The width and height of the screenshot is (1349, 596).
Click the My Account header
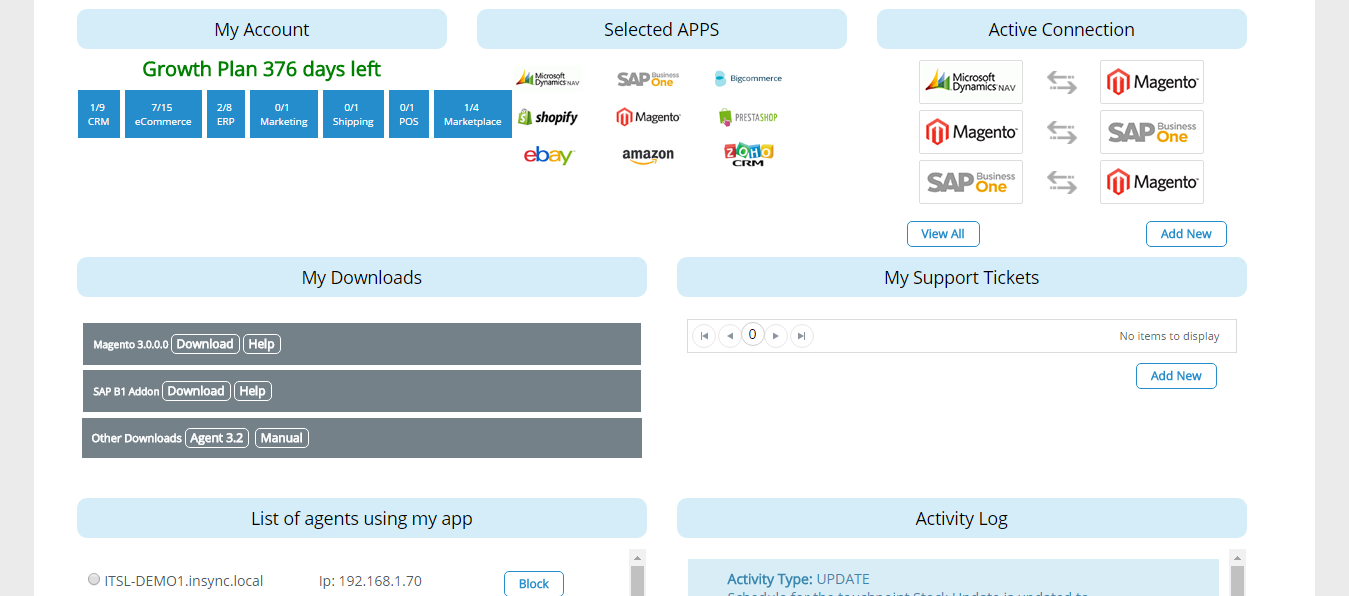pos(262,29)
